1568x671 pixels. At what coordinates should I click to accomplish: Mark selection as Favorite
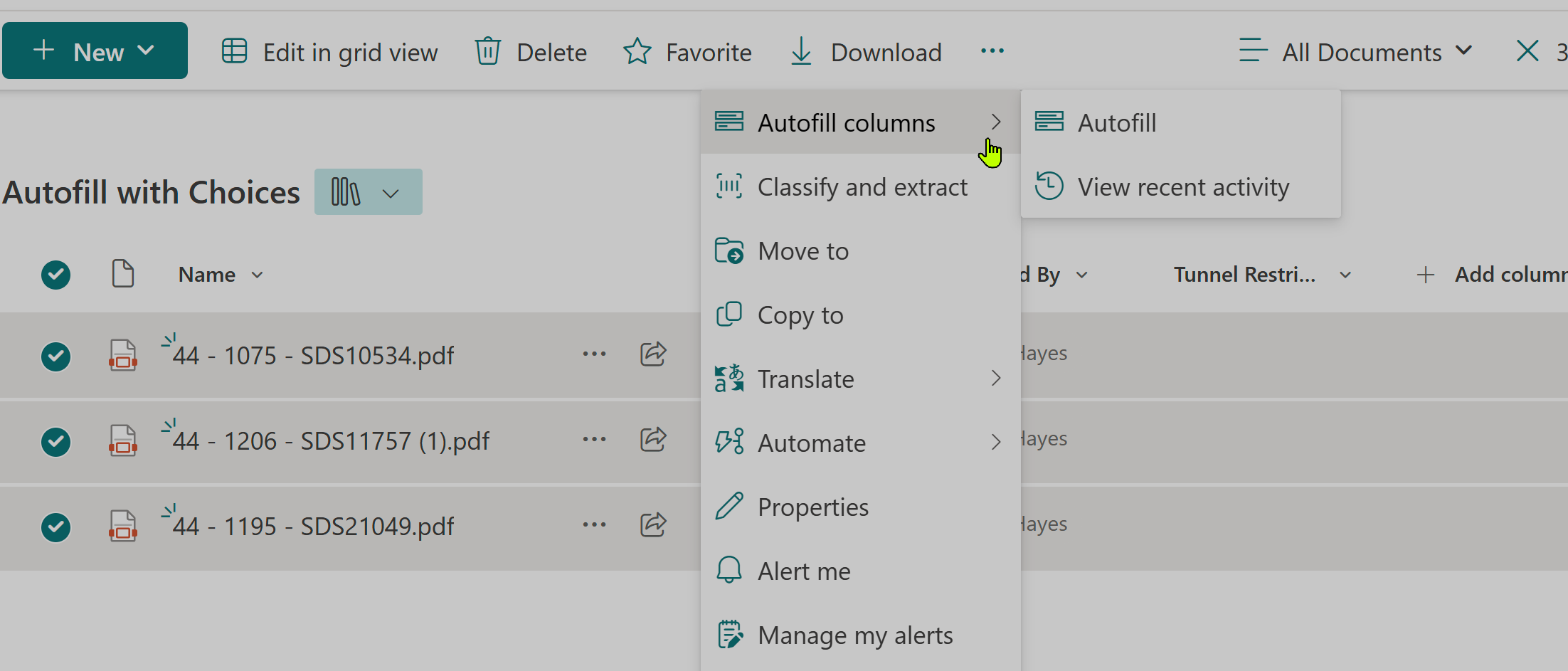[687, 52]
